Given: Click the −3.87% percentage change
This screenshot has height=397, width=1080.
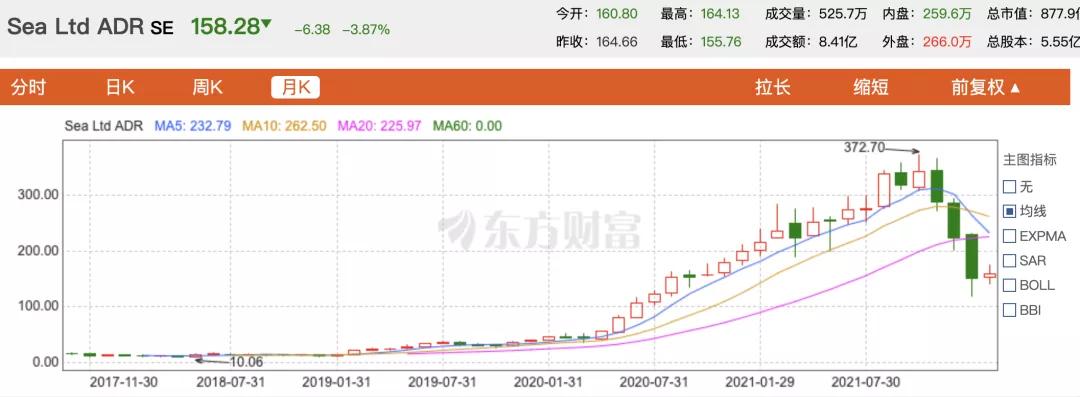Looking at the screenshot, I should tap(366, 30).
